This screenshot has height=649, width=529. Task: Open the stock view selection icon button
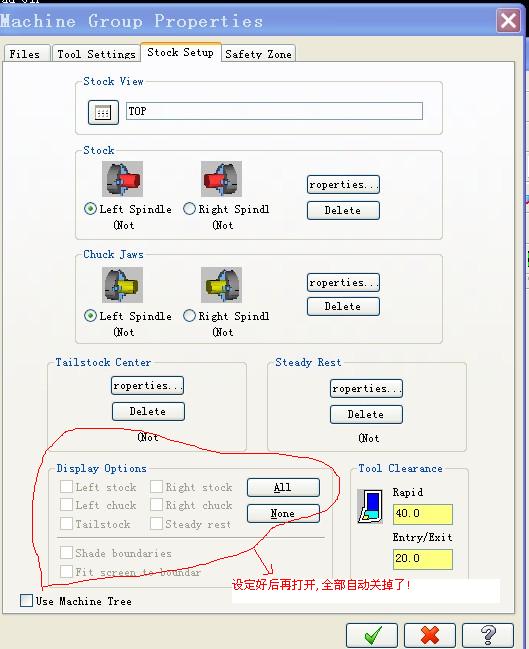click(103, 112)
